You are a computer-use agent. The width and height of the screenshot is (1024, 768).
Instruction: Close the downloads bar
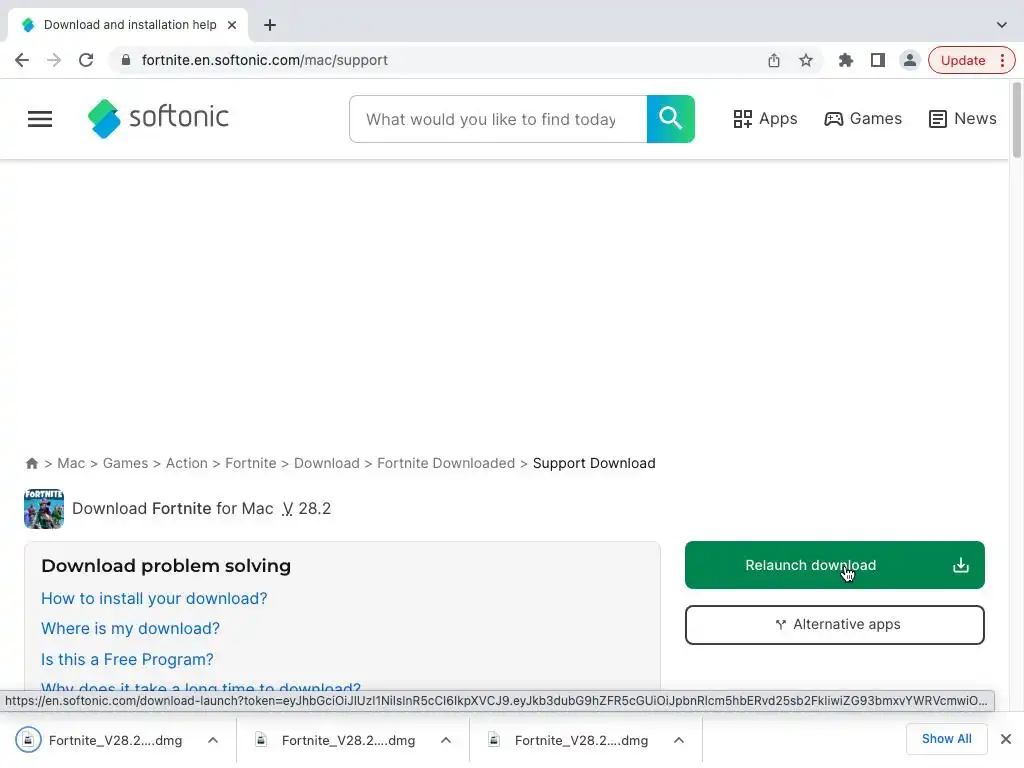pos(1006,739)
